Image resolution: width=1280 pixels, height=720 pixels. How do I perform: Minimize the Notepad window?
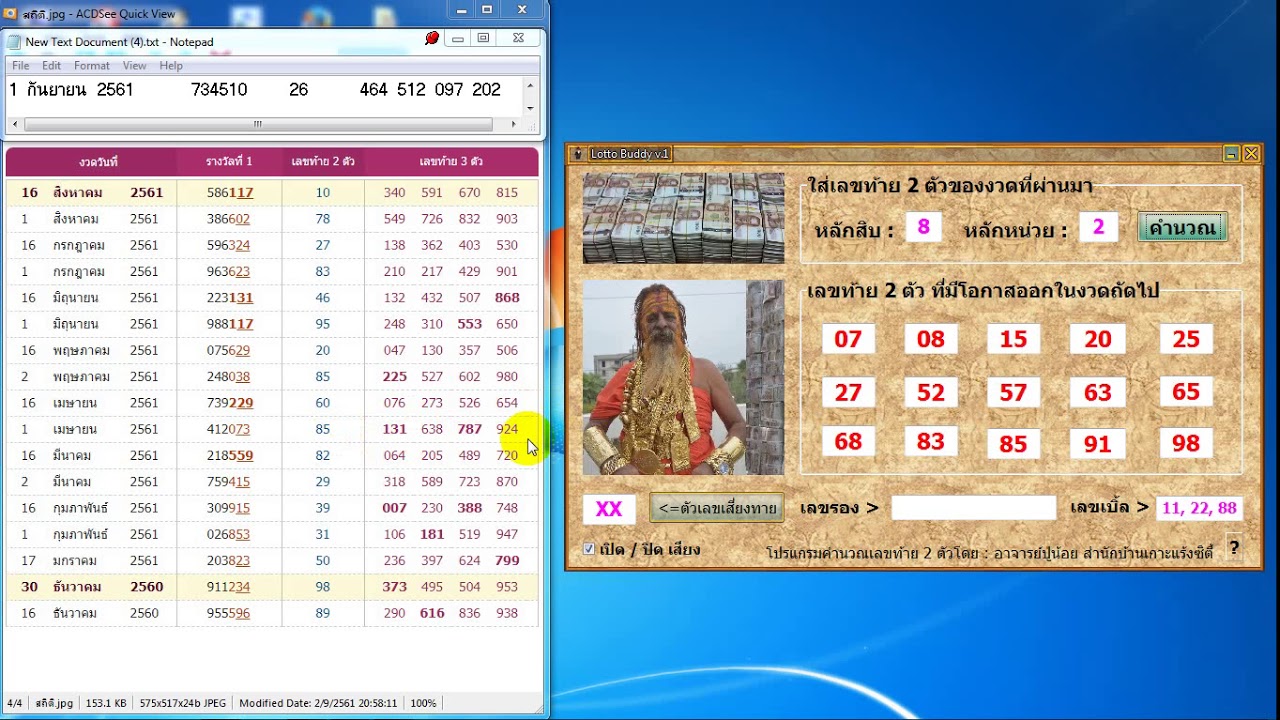pyautogui.click(x=457, y=38)
